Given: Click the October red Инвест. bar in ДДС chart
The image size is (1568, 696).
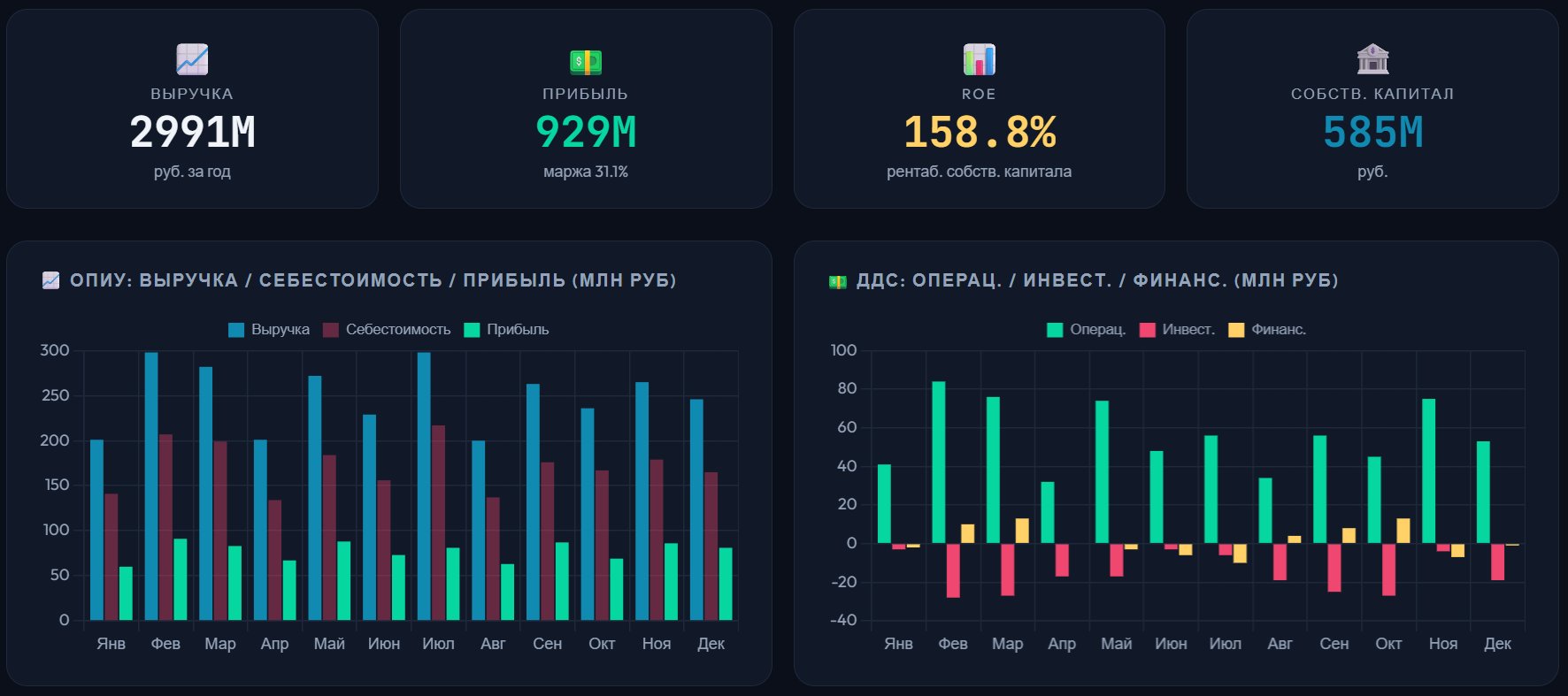Looking at the screenshot, I should tap(1388, 569).
